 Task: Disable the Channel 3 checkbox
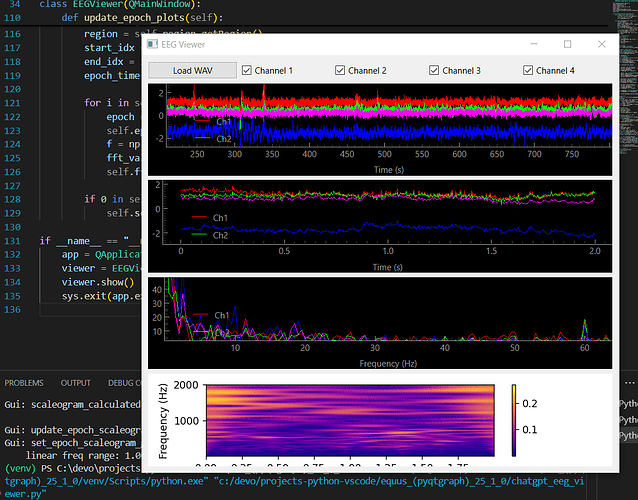tap(434, 70)
